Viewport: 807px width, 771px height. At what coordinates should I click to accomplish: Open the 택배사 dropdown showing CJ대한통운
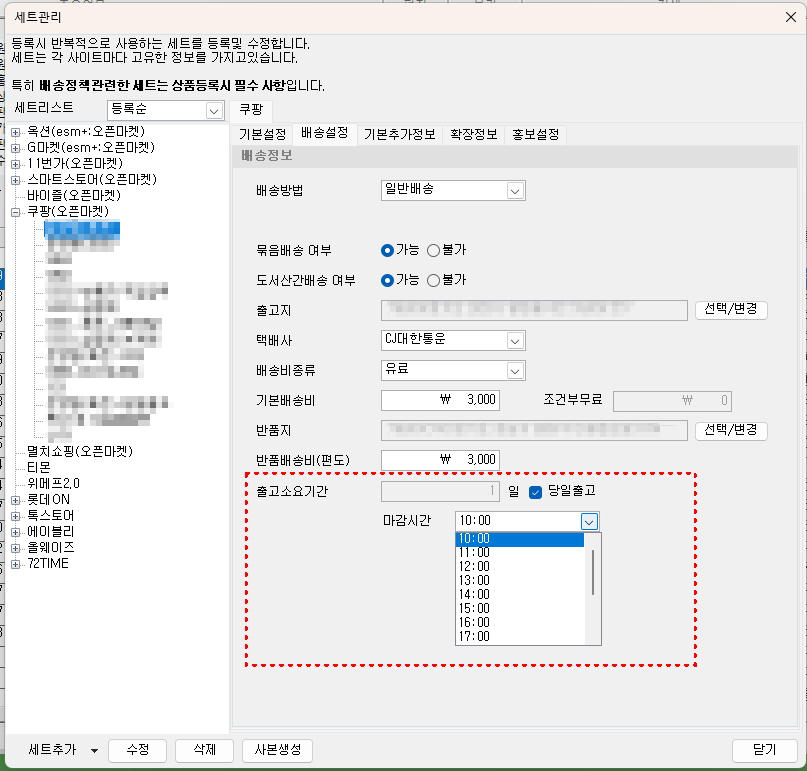coord(515,340)
